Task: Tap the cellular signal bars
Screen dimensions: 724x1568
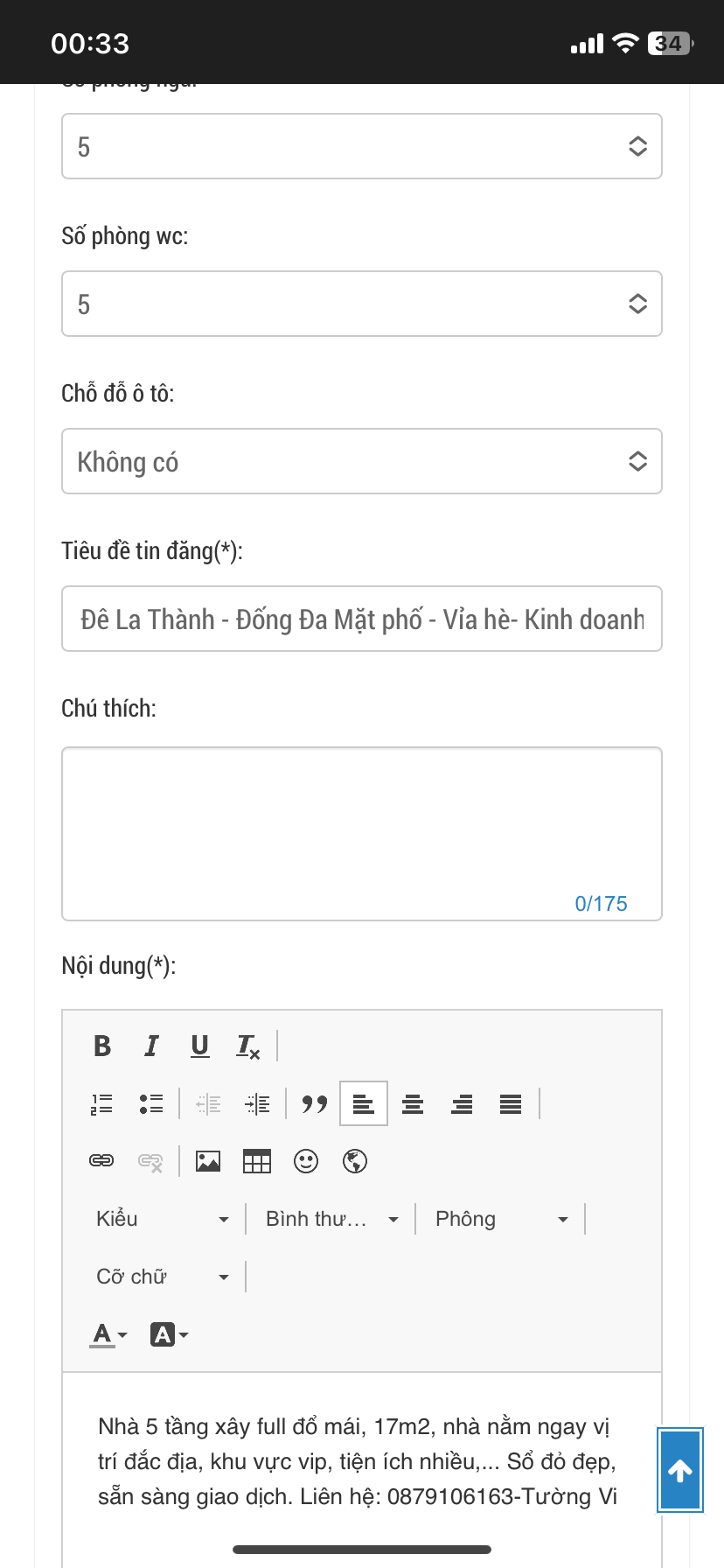Action: tap(587, 44)
